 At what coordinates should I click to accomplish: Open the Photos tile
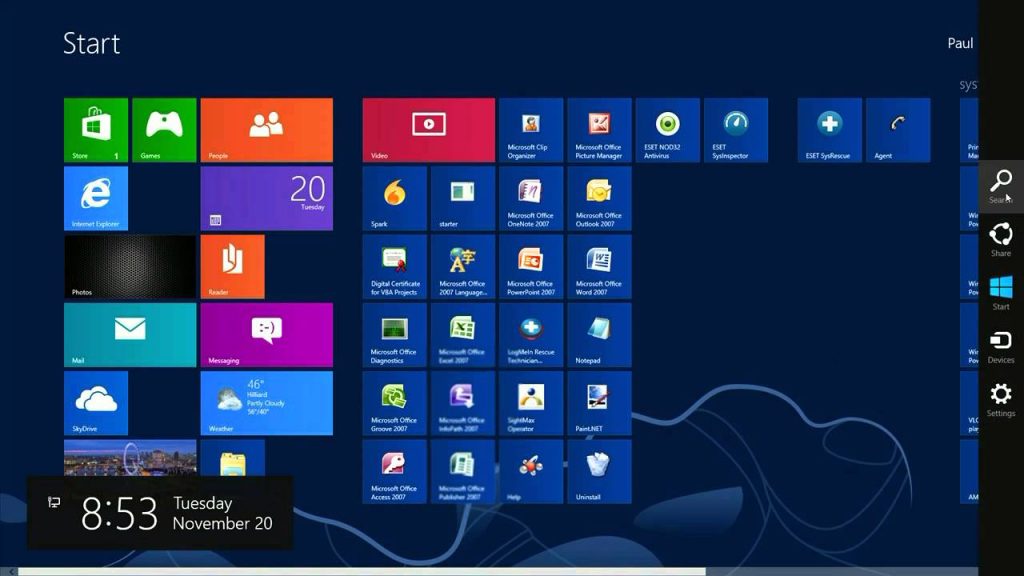(x=130, y=266)
